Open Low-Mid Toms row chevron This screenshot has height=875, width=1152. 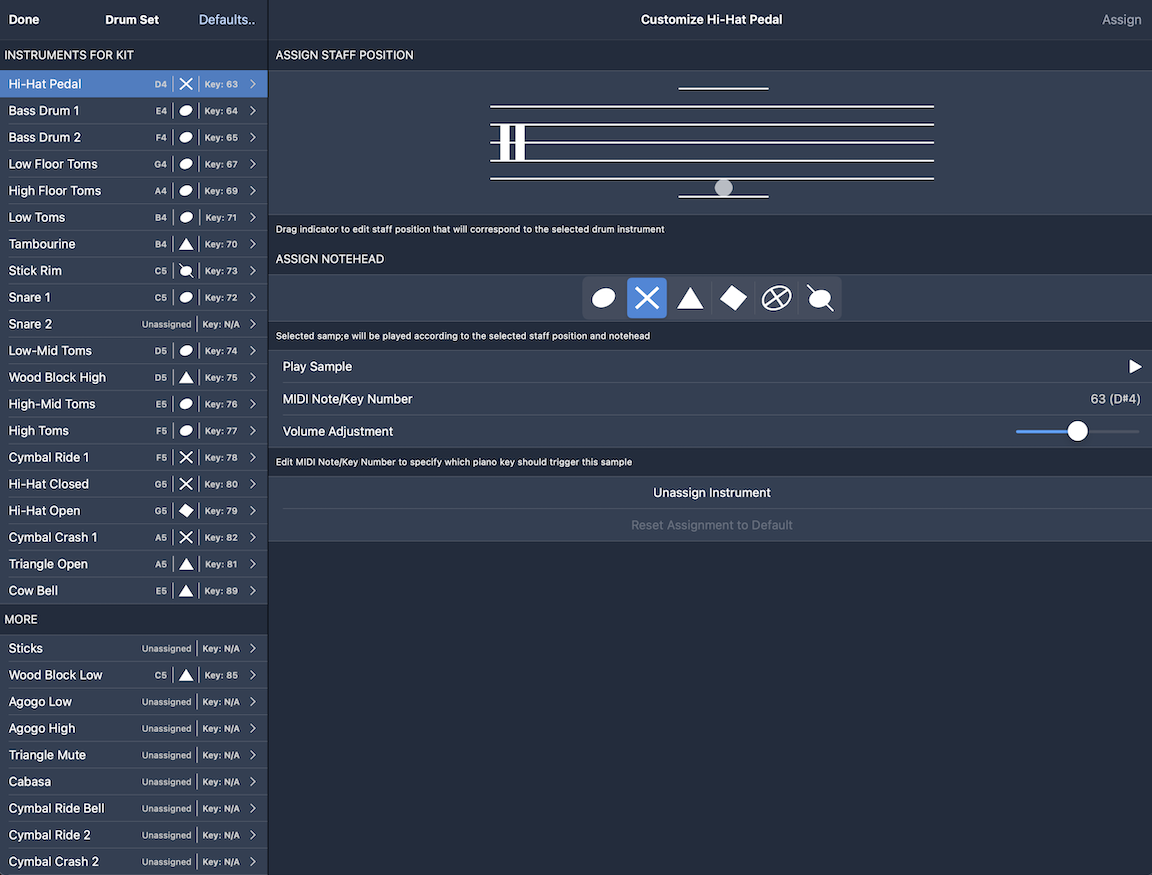(253, 351)
